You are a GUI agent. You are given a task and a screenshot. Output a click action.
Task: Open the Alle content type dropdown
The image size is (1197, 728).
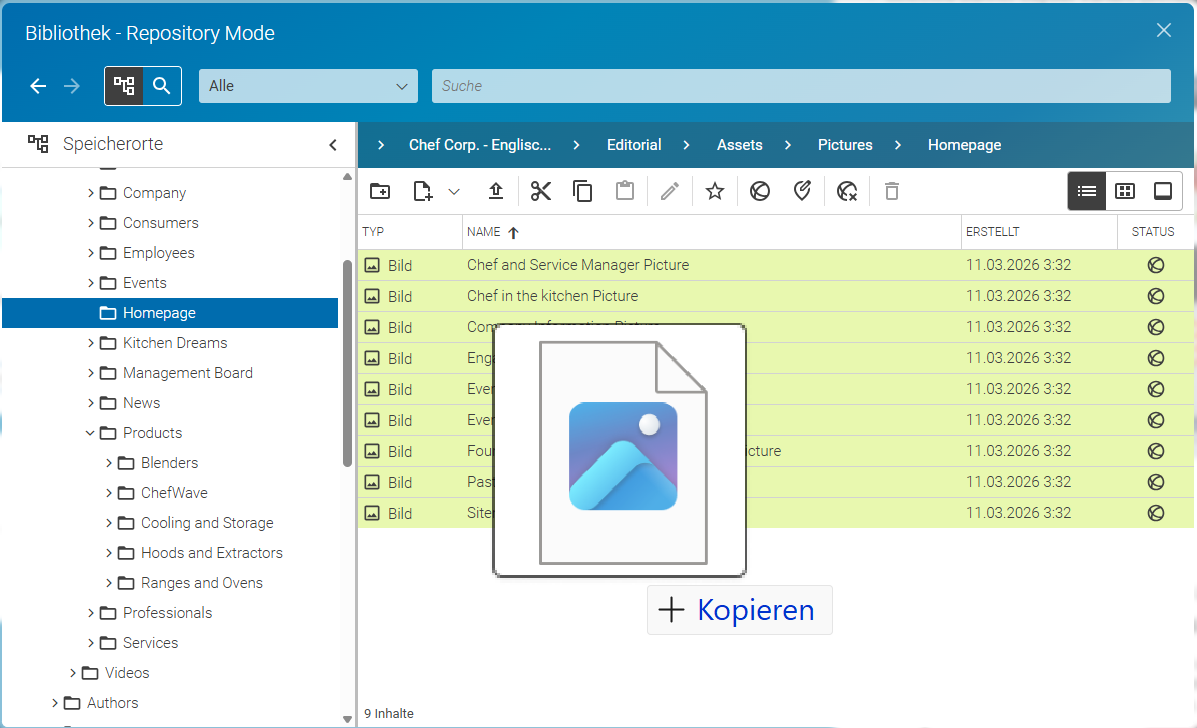308,86
